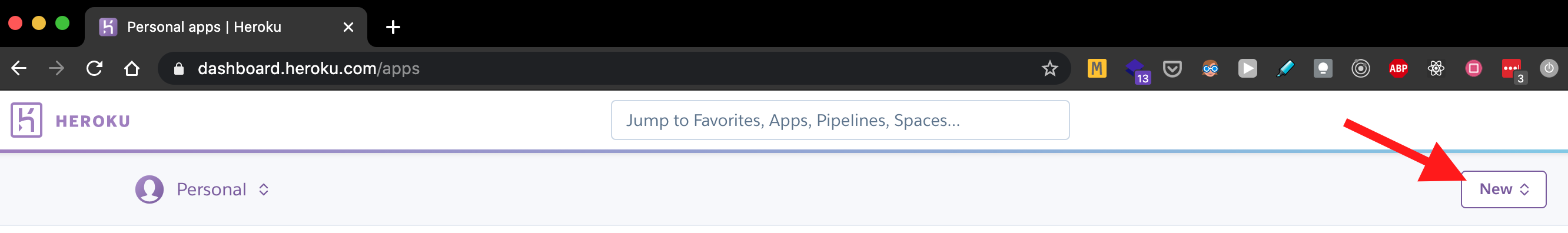Image resolution: width=1568 pixels, height=233 pixels.
Task: Click the Heroku logo icon
Action: pyautogui.click(x=26, y=120)
